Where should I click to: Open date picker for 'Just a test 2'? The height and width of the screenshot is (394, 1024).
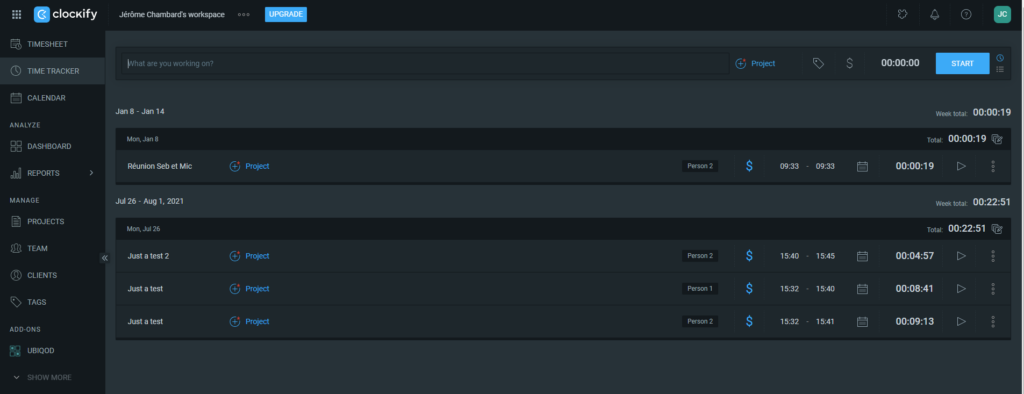tap(862, 256)
